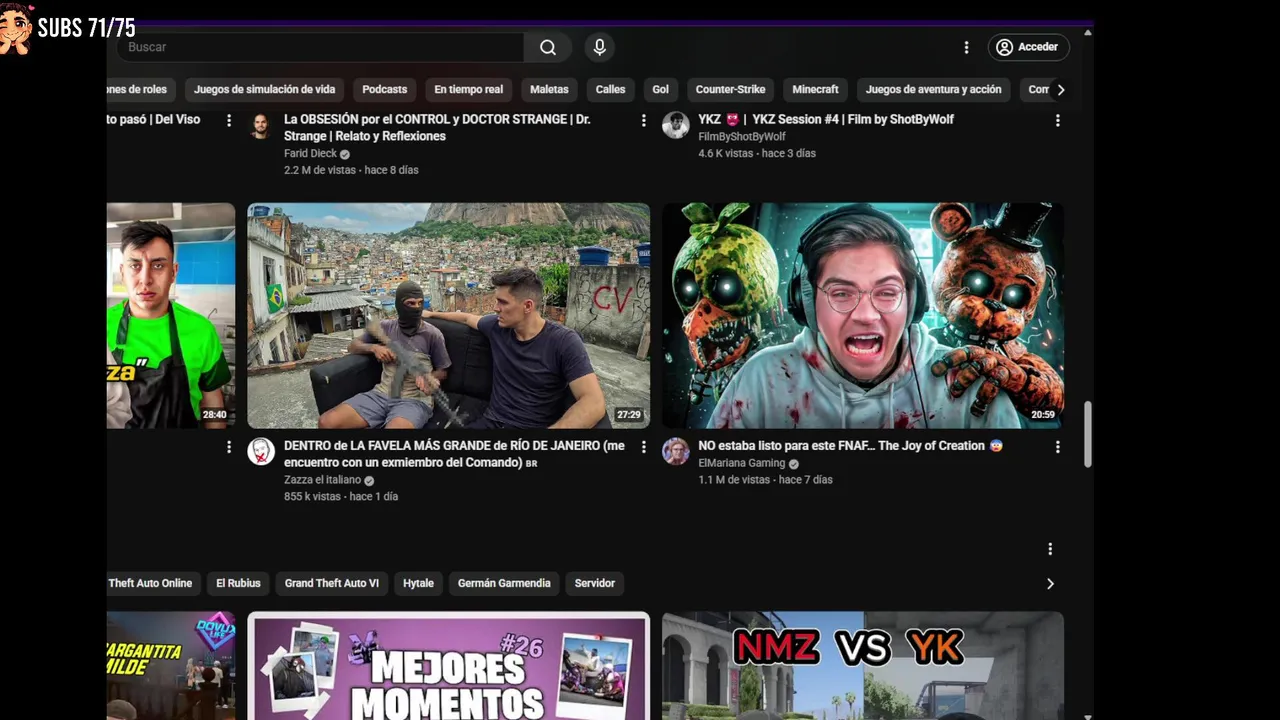Open options for the YKZ Session #4 video
The width and height of the screenshot is (1280, 720).
coord(1057,120)
